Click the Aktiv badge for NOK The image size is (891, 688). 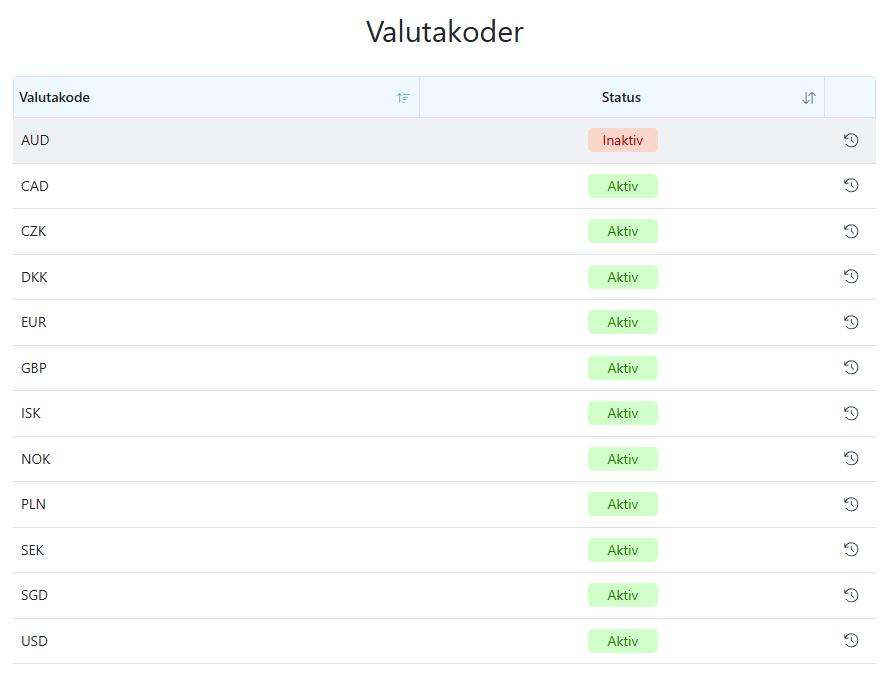pyautogui.click(x=623, y=458)
